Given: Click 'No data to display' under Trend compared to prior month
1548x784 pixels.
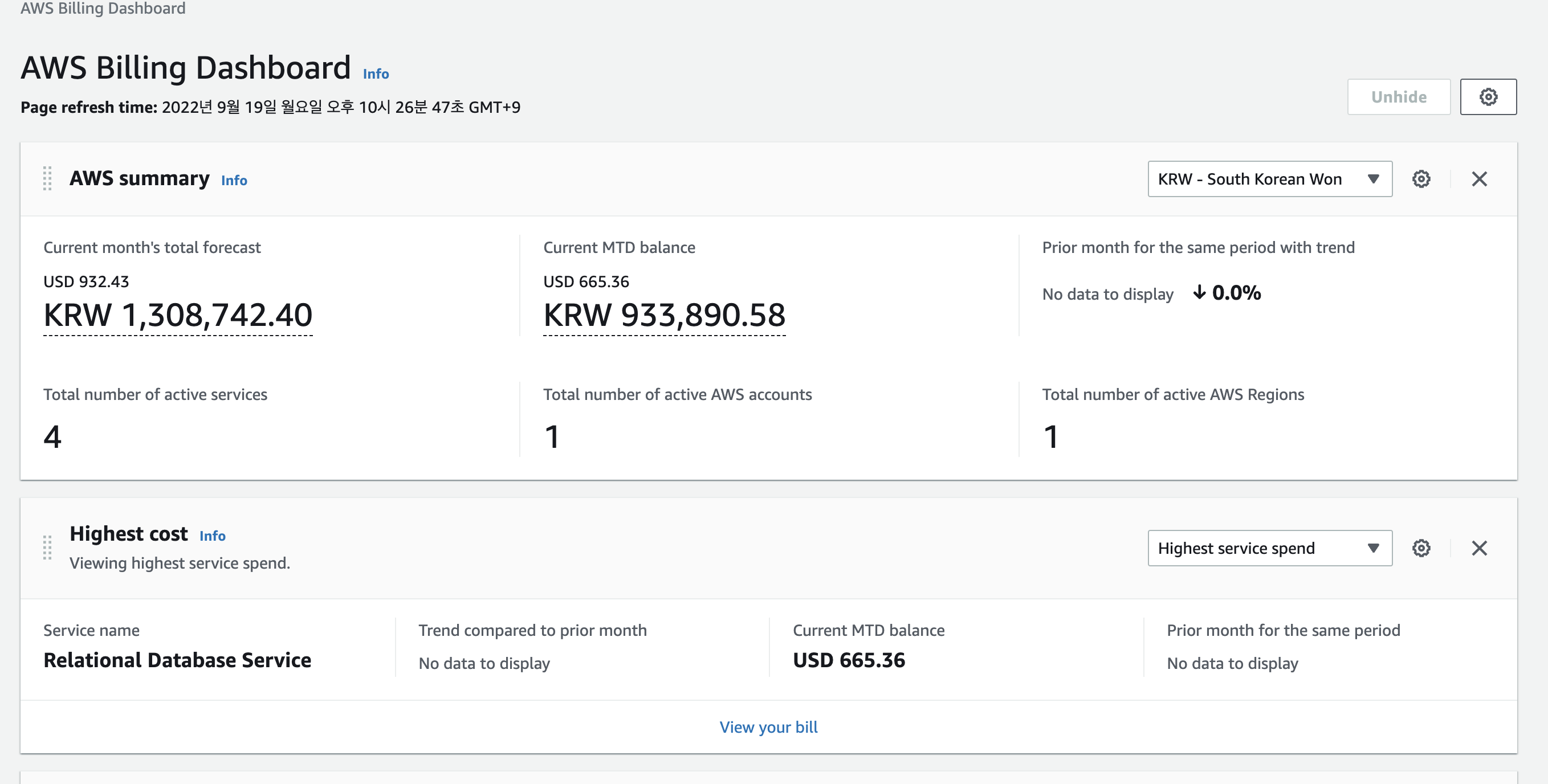Looking at the screenshot, I should 484,663.
